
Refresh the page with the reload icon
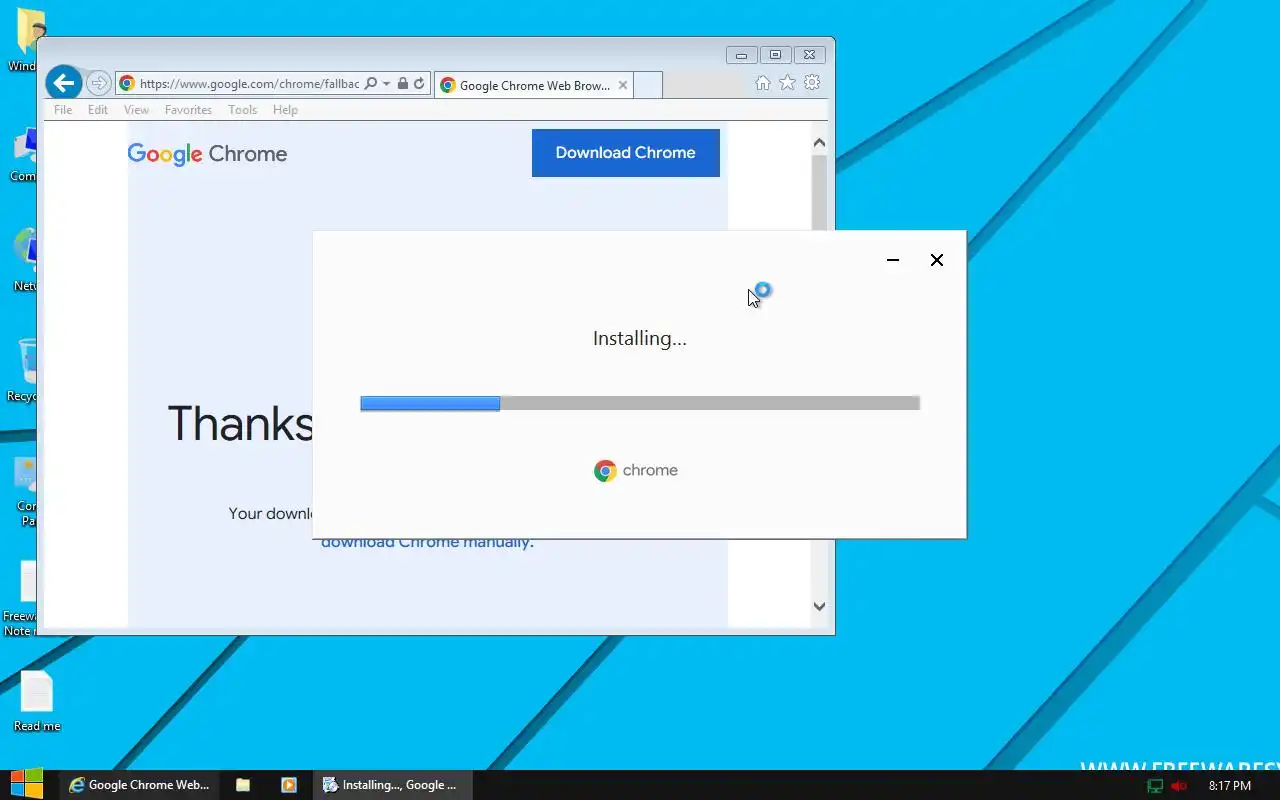[x=419, y=84]
